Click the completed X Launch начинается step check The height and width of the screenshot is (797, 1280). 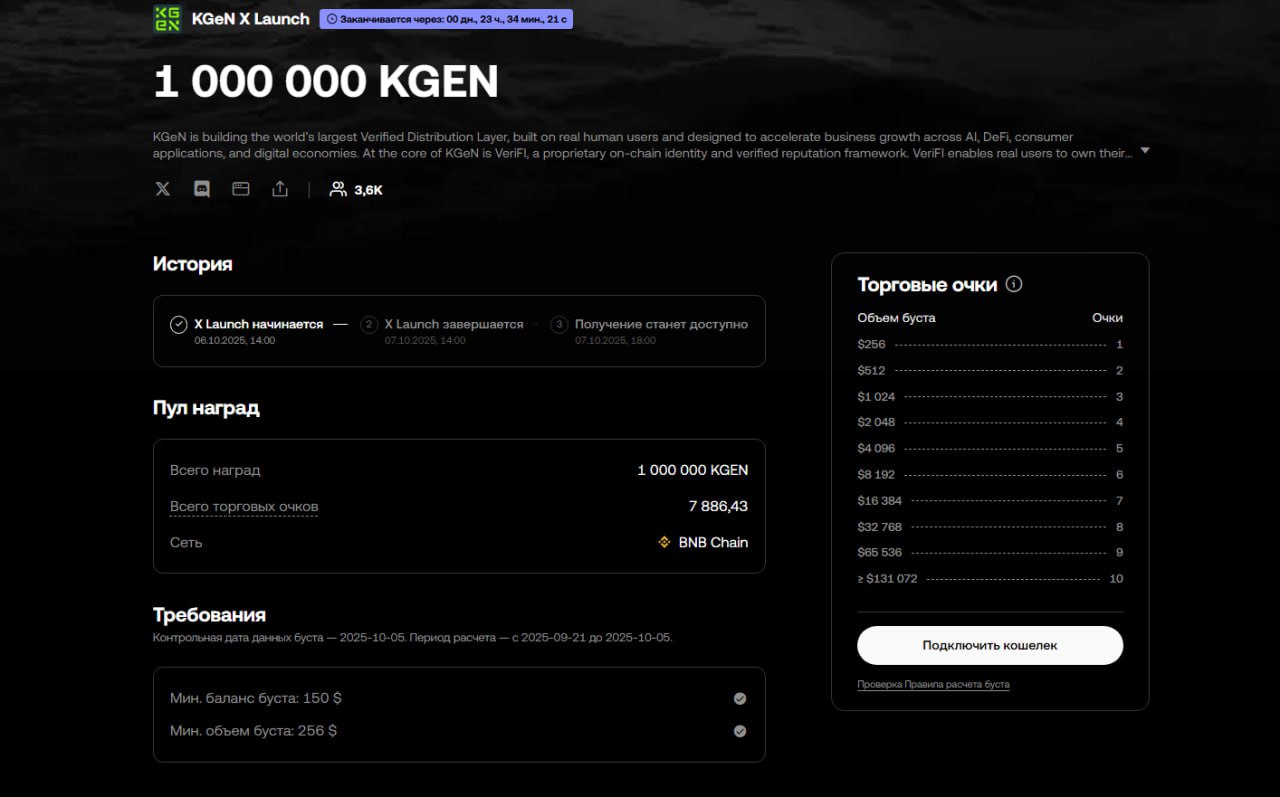(179, 324)
